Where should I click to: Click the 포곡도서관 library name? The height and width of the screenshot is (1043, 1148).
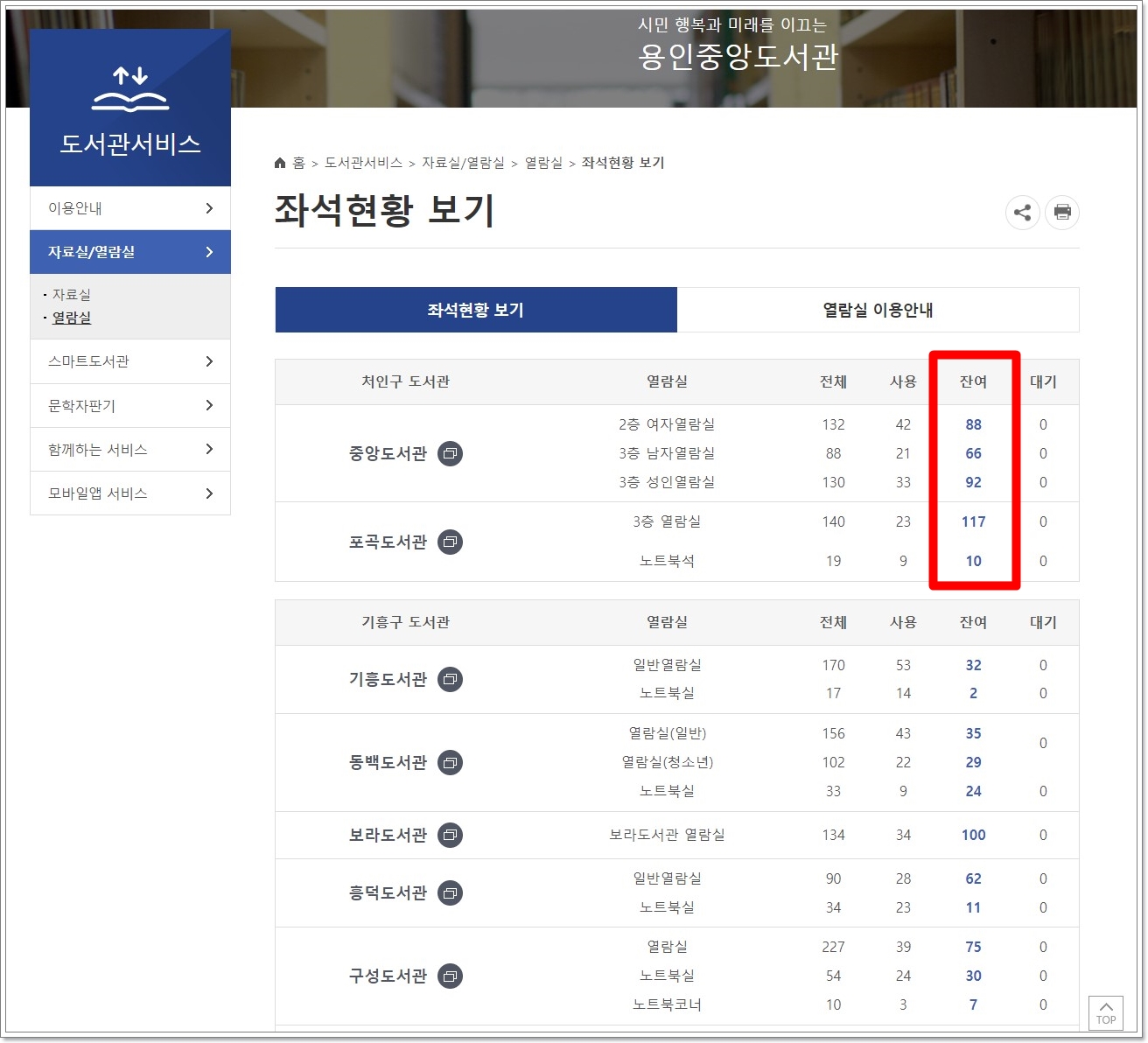388,542
